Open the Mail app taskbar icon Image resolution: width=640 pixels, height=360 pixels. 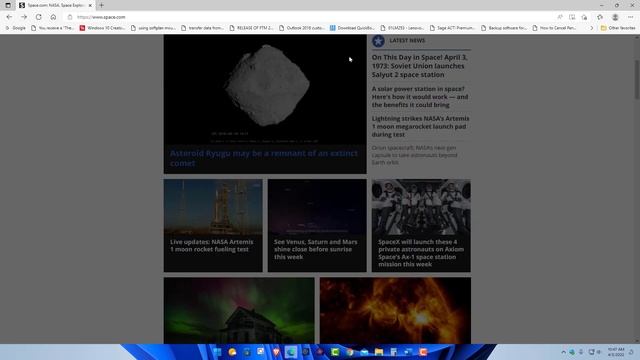[364, 352]
